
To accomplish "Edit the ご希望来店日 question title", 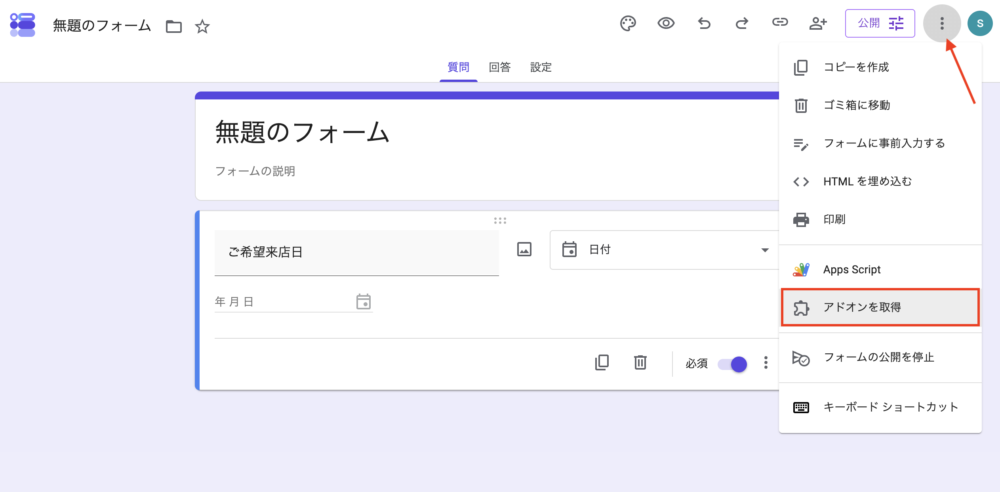I will (357, 253).
